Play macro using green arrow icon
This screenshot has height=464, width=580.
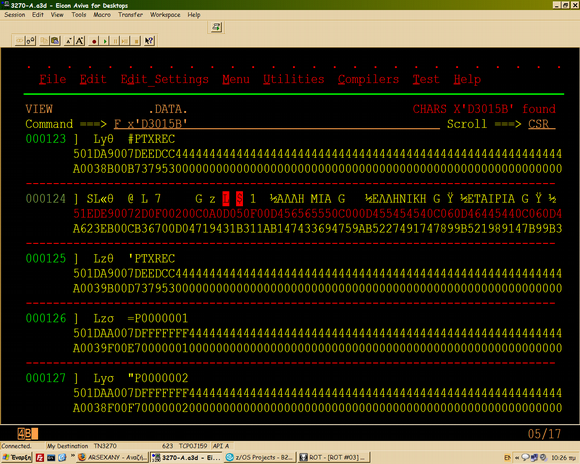point(105,41)
